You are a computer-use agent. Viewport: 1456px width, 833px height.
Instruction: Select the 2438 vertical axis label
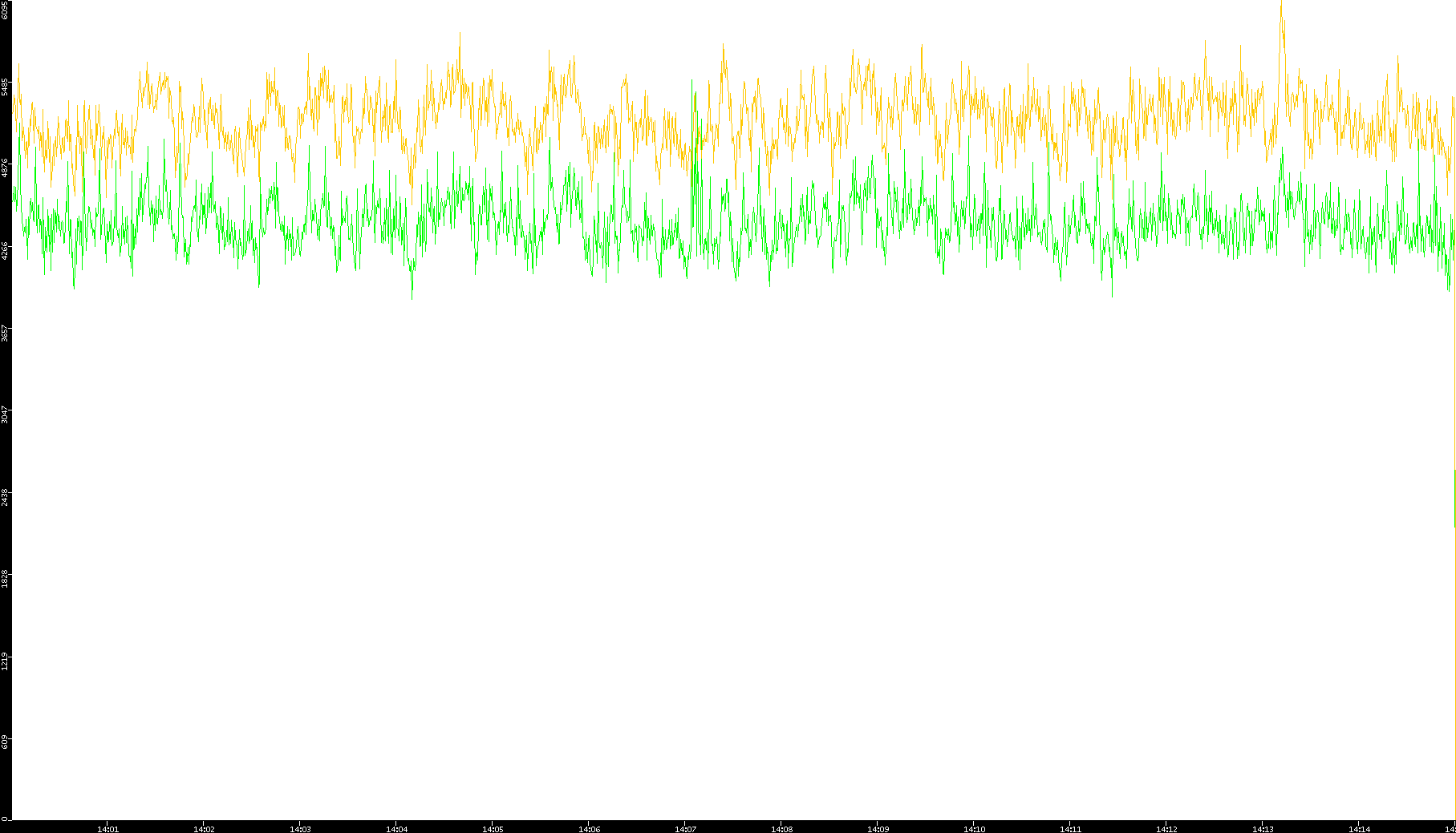pyautogui.click(x=5, y=497)
